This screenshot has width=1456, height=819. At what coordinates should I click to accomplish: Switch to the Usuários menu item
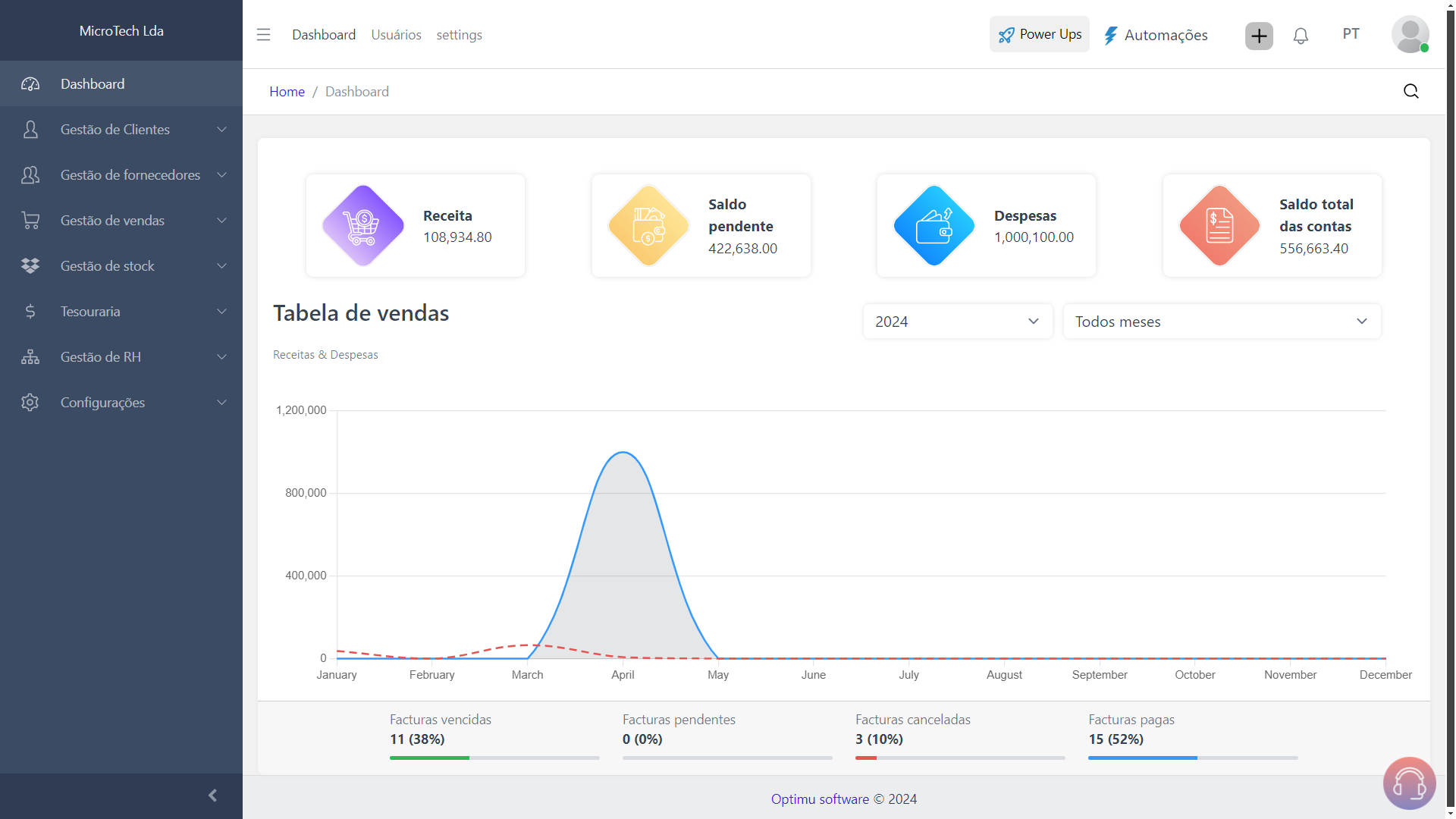point(396,34)
